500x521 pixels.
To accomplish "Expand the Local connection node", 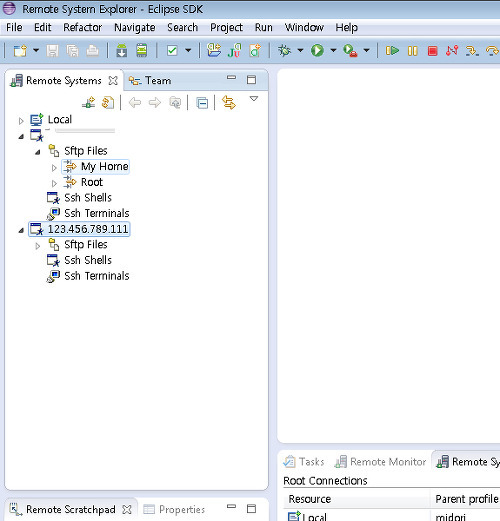I will coord(21,121).
